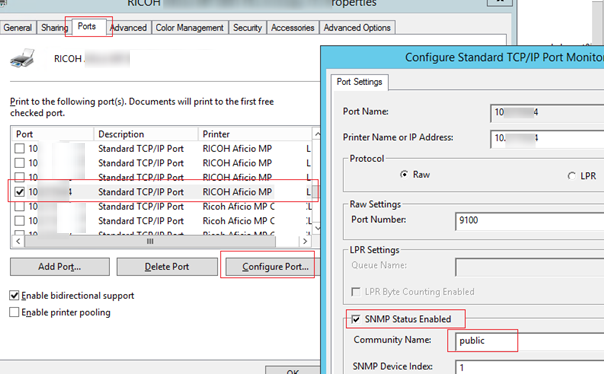Check the first port row checkbox
616x374 pixels.
(x=19, y=148)
